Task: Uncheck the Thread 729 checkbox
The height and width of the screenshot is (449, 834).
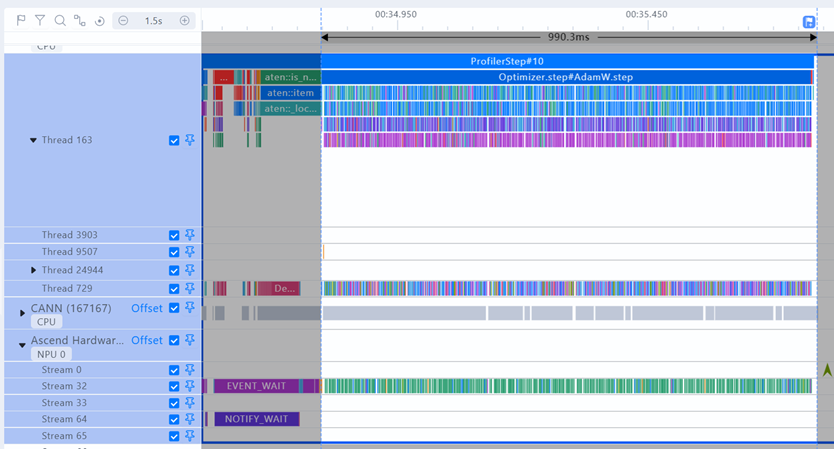Action: tap(174, 288)
